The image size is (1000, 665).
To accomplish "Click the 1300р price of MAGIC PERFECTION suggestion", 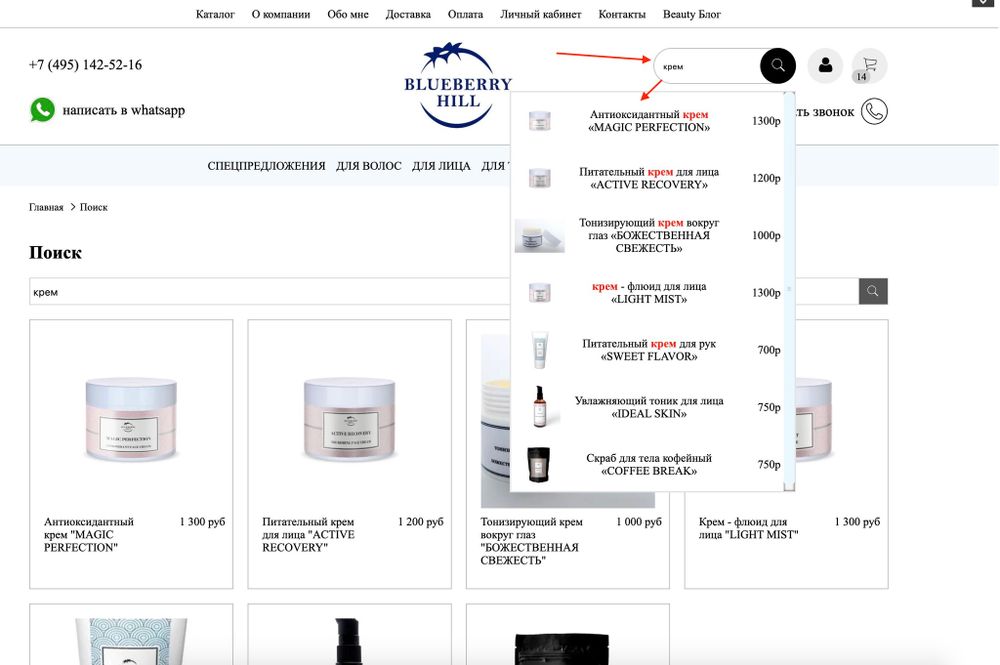I will click(x=766, y=121).
